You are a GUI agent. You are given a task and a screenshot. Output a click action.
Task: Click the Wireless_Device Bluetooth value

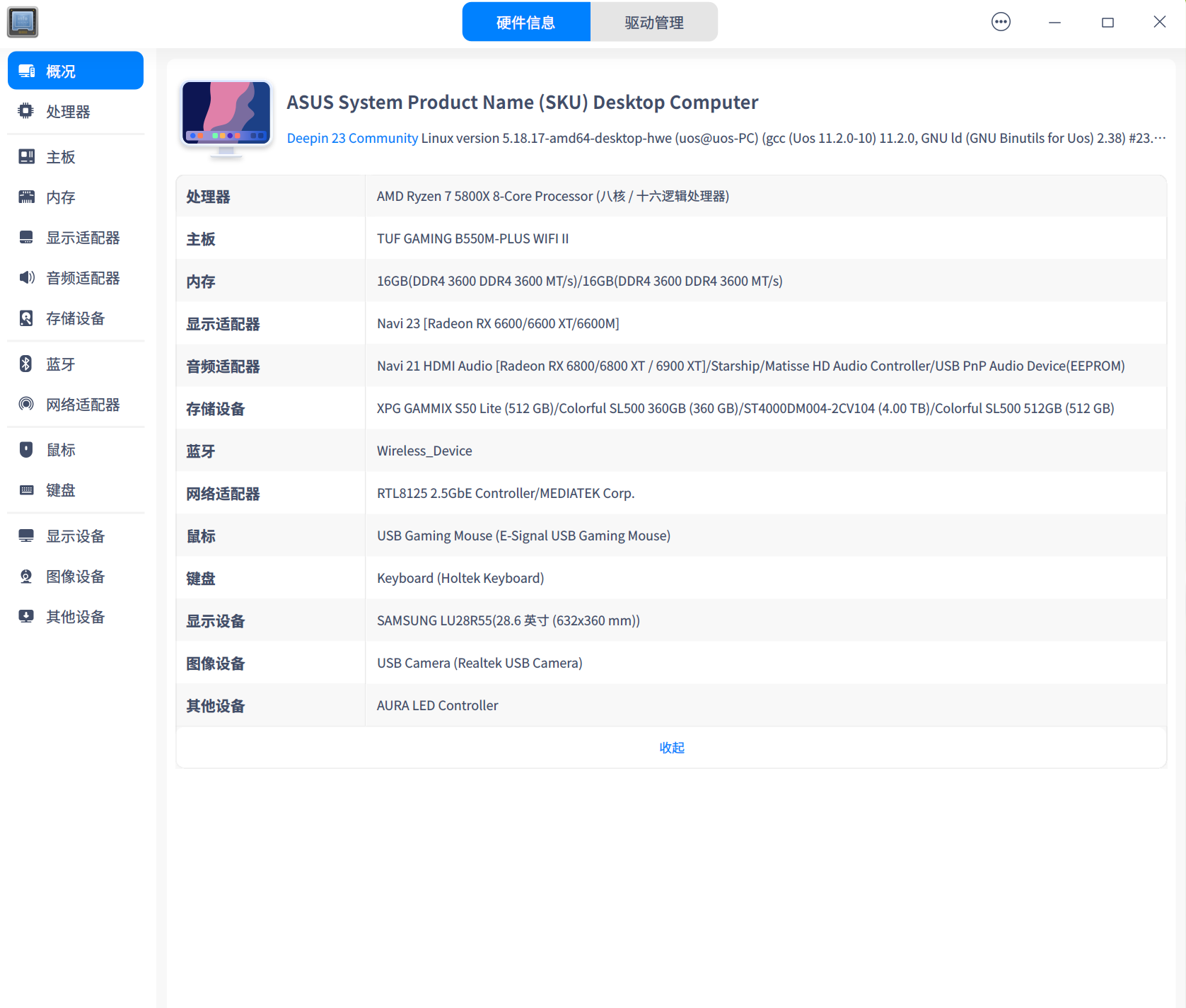[424, 451]
